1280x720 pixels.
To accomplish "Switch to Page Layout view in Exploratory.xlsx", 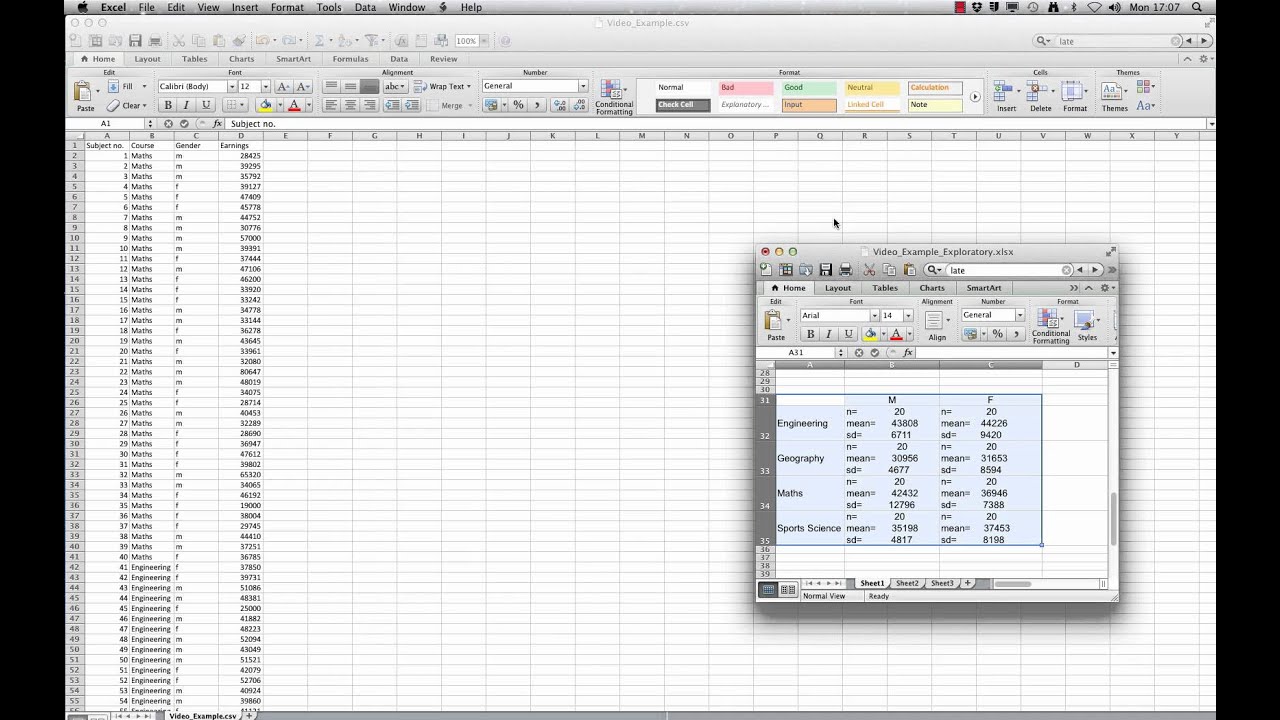I will tap(788, 590).
